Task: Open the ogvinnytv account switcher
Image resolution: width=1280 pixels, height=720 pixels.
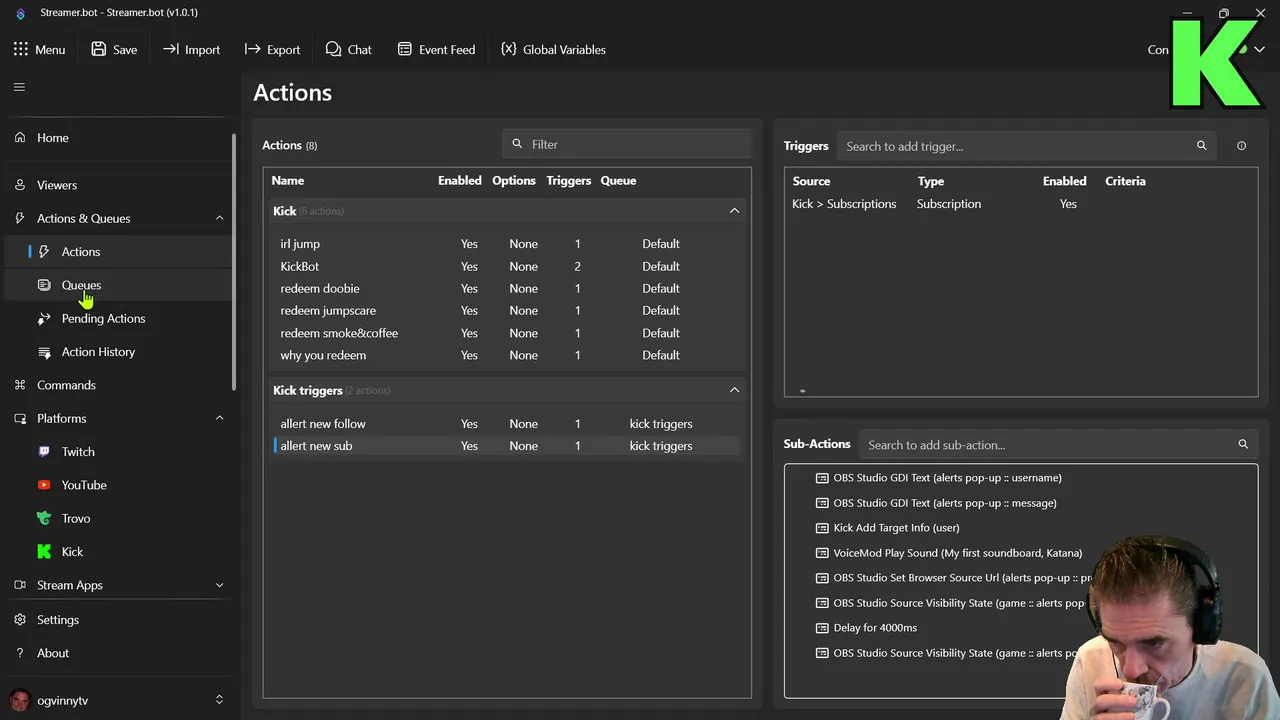Action: pyautogui.click(x=219, y=700)
